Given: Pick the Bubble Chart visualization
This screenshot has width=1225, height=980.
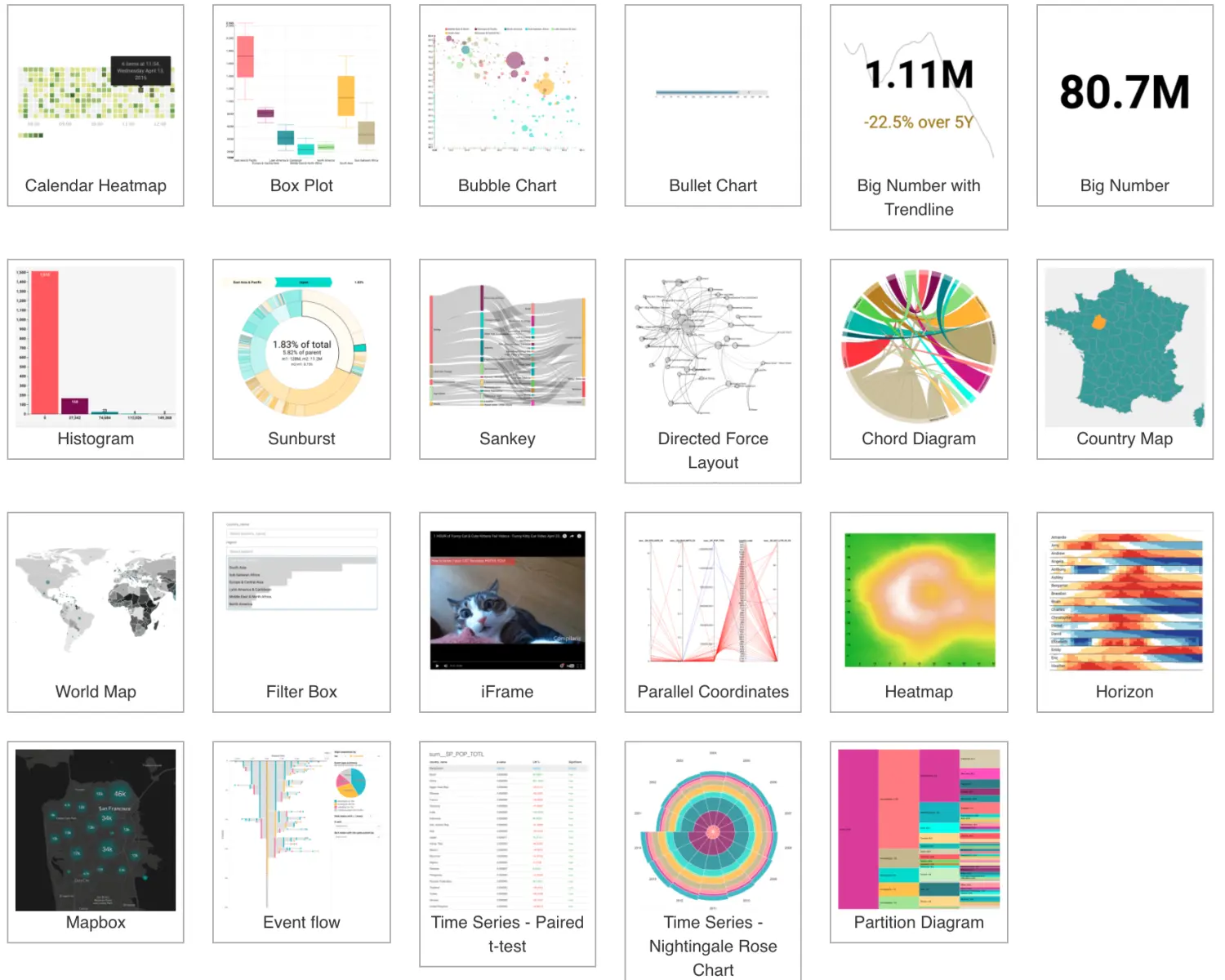Looking at the screenshot, I should tap(507, 105).
